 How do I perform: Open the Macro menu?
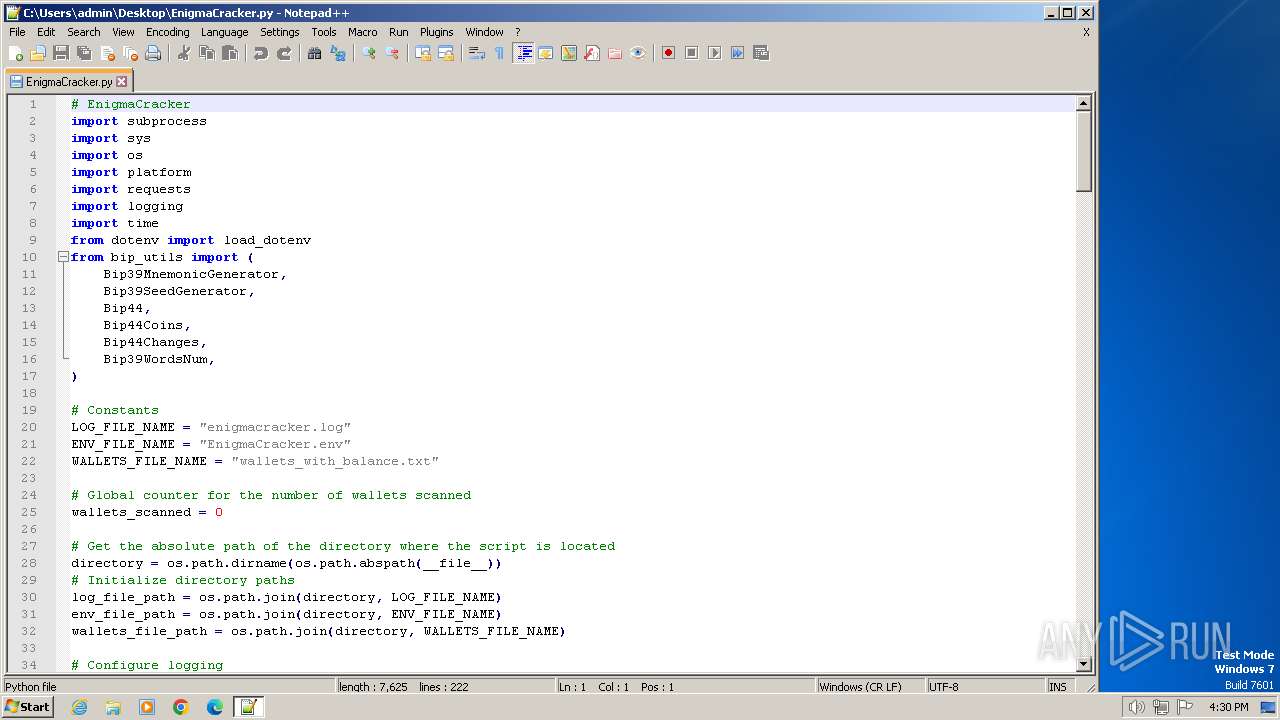(x=363, y=32)
